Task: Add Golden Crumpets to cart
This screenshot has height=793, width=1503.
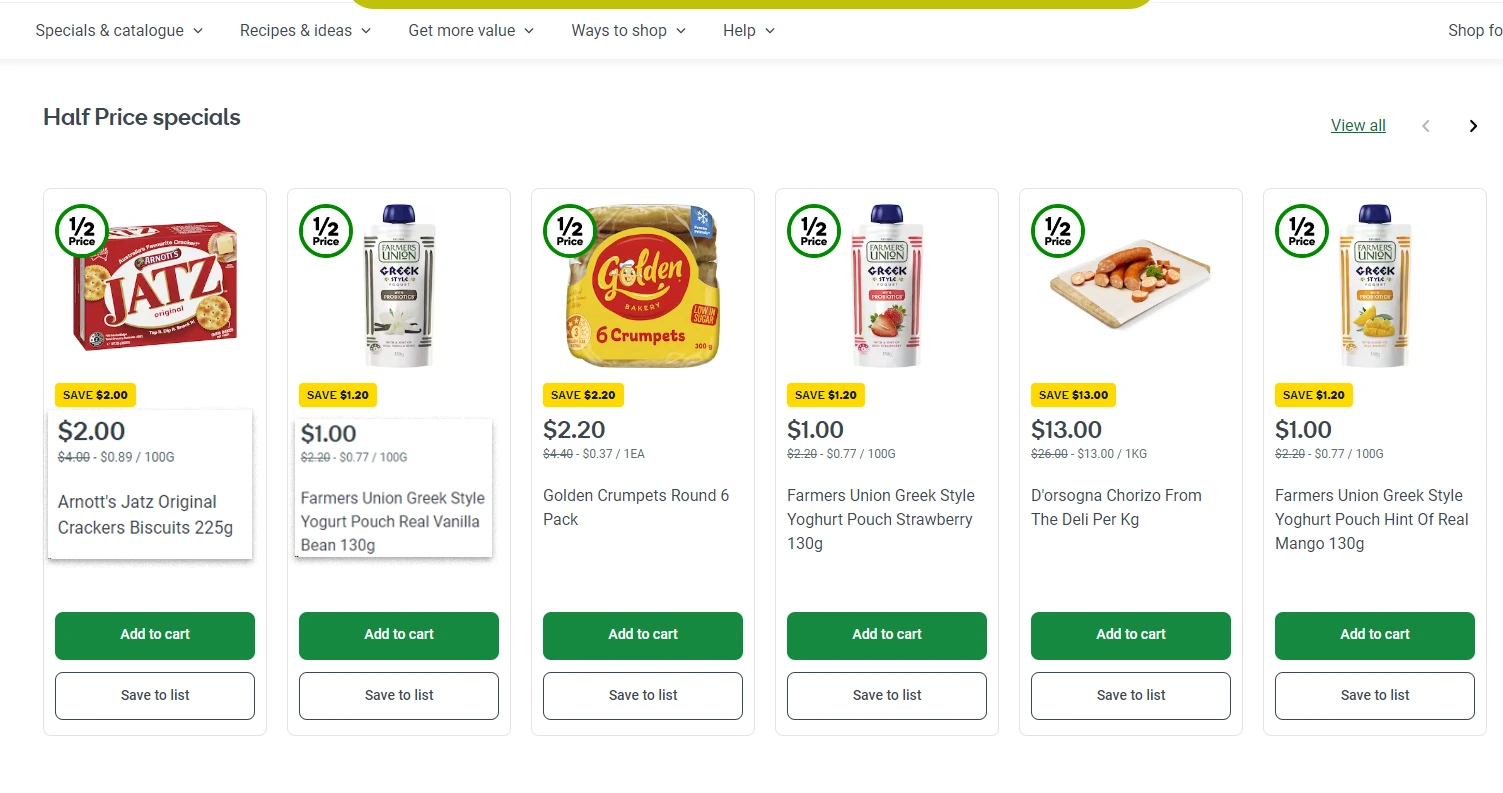Action: 643,635
